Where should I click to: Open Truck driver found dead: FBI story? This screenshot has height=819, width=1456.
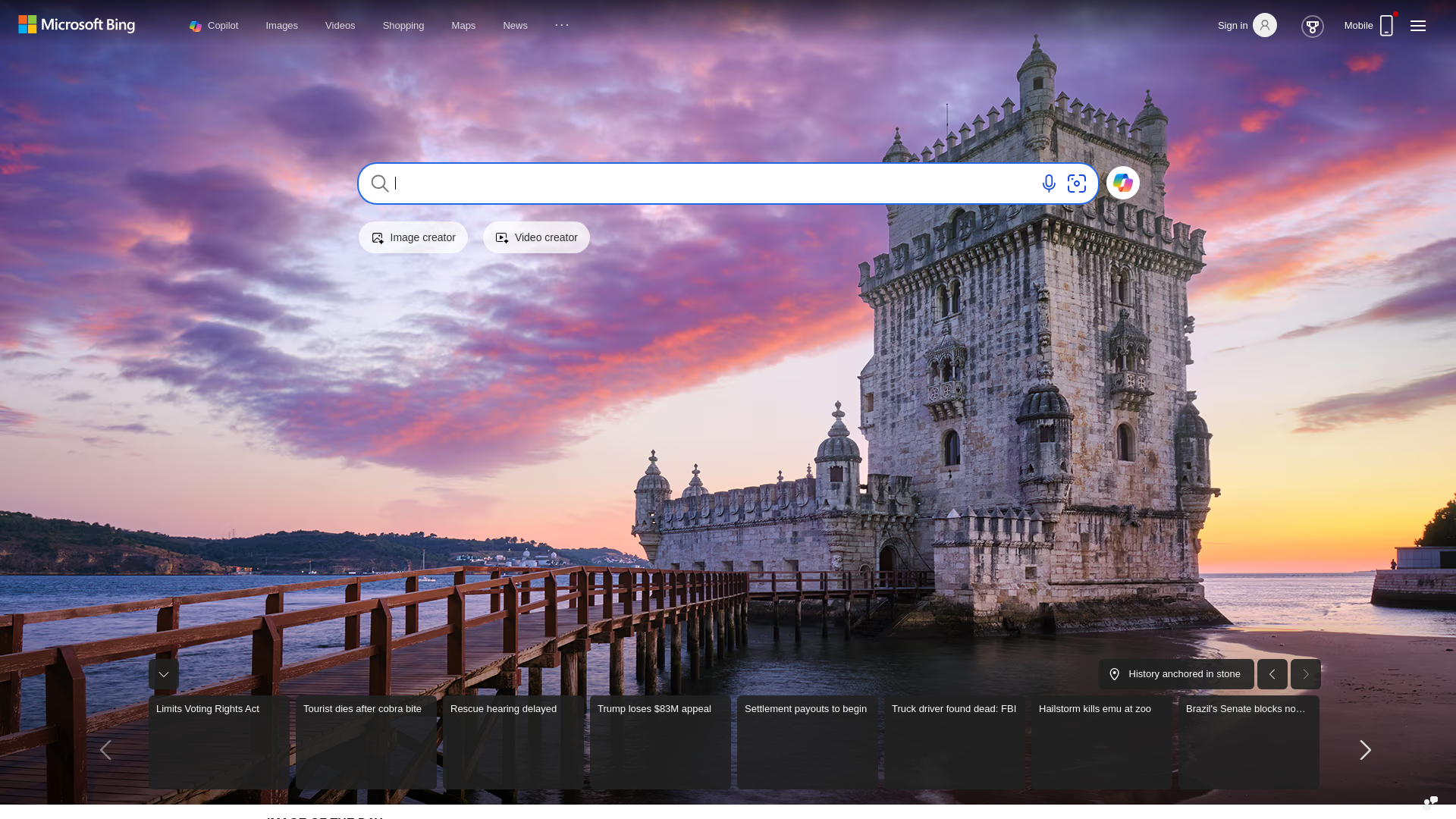click(955, 742)
